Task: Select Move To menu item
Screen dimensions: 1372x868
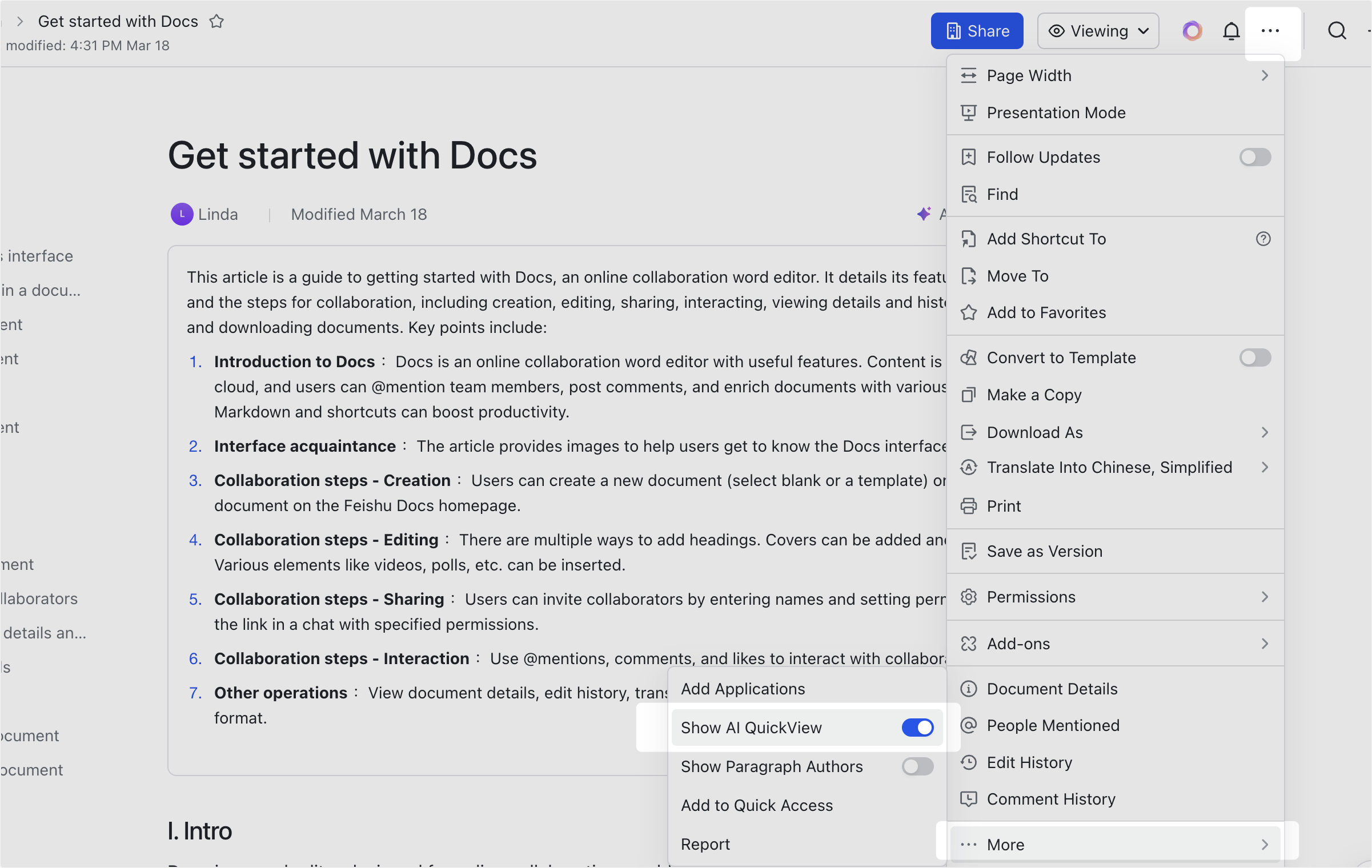Action: tap(1115, 276)
